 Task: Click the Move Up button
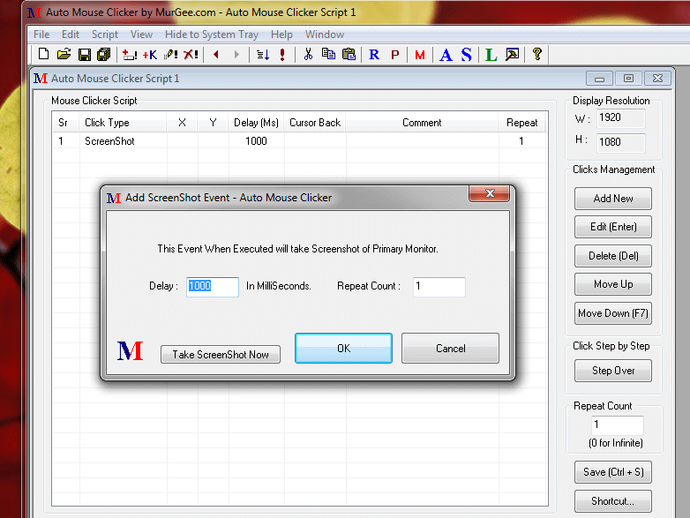tap(613, 284)
